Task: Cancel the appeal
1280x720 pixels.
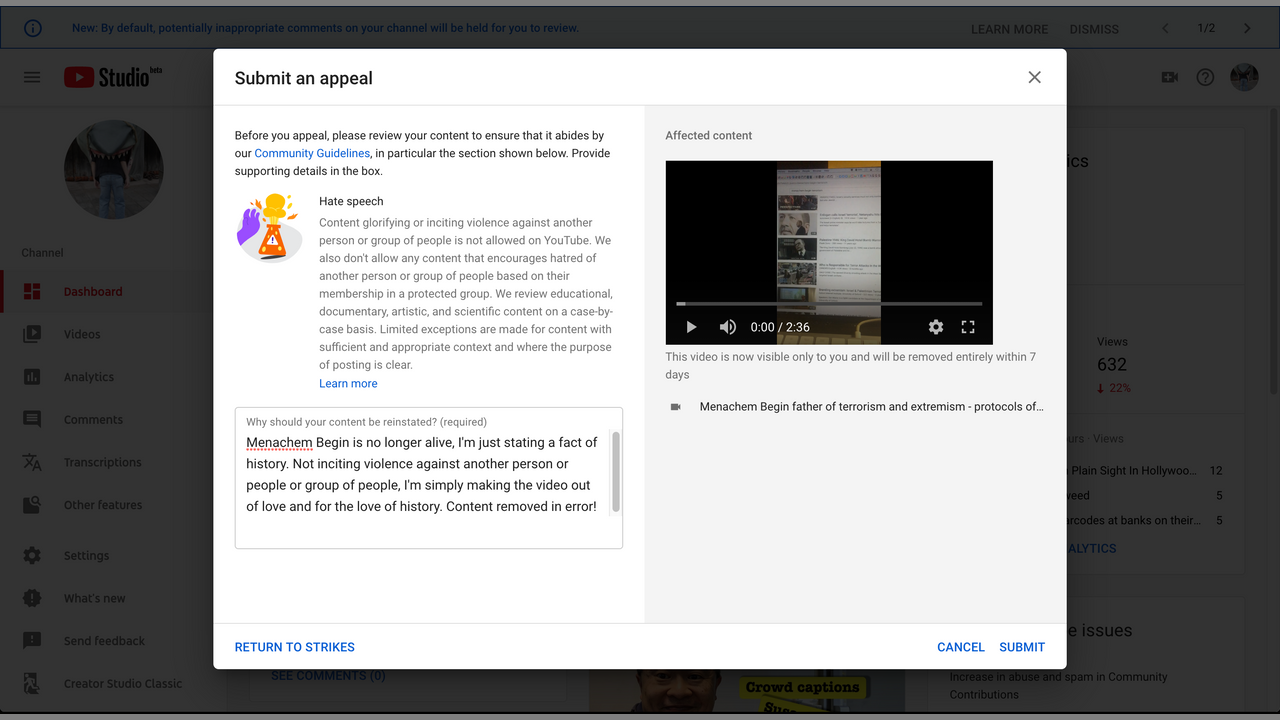Action: (960, 647)
